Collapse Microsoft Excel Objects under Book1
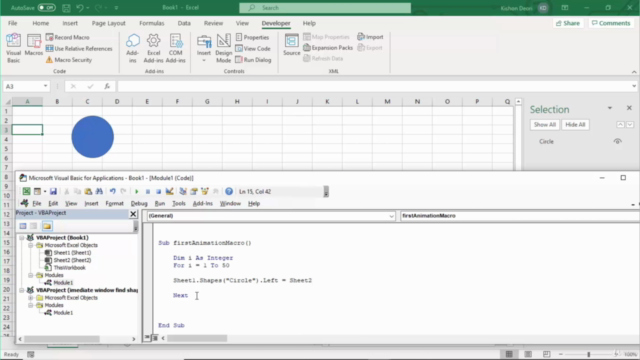 pyautogui.click(x=31, y=245)
